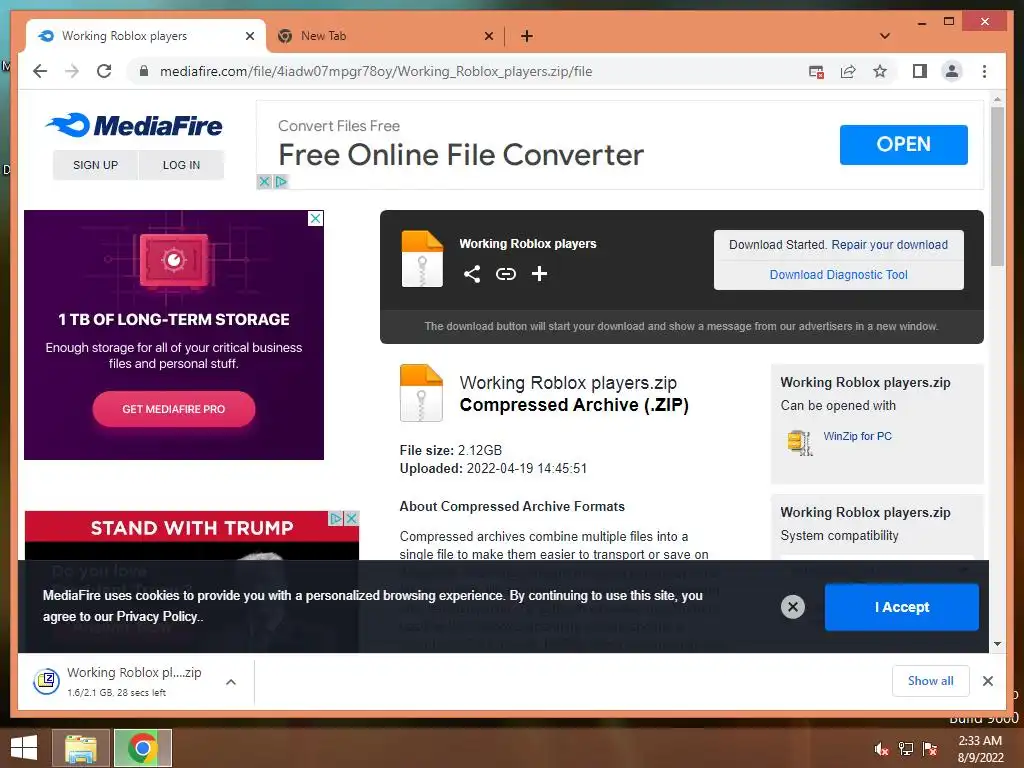Click the network tray icon
The image size is (1024, 768).
(906, 749)
